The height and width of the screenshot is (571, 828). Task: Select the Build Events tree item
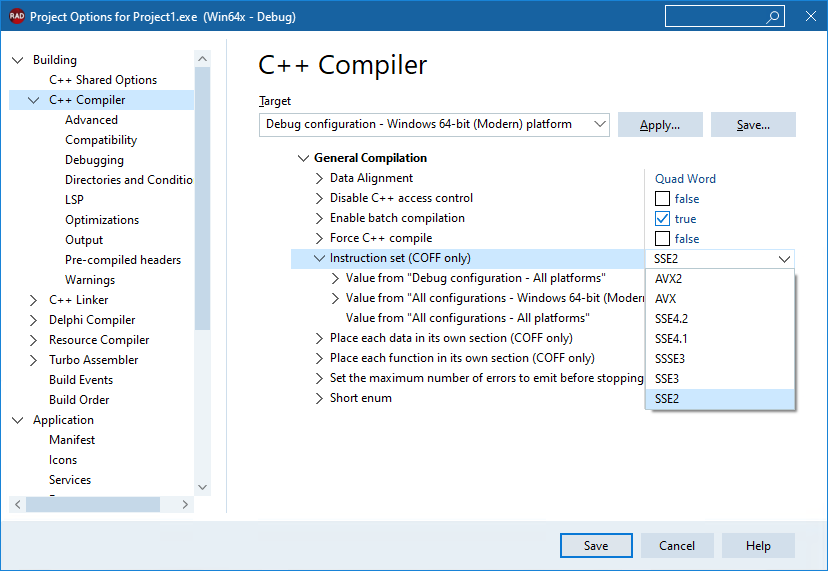81,380
